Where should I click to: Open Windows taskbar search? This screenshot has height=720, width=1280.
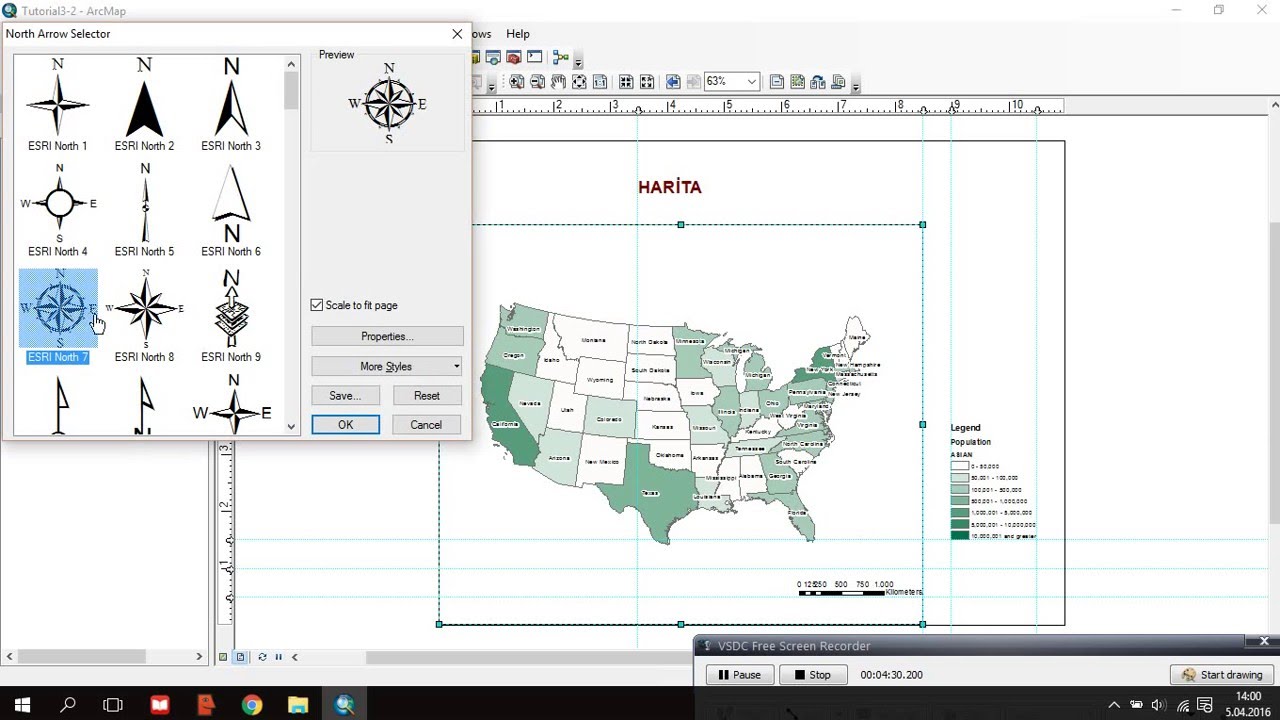(x=68, y=705)
